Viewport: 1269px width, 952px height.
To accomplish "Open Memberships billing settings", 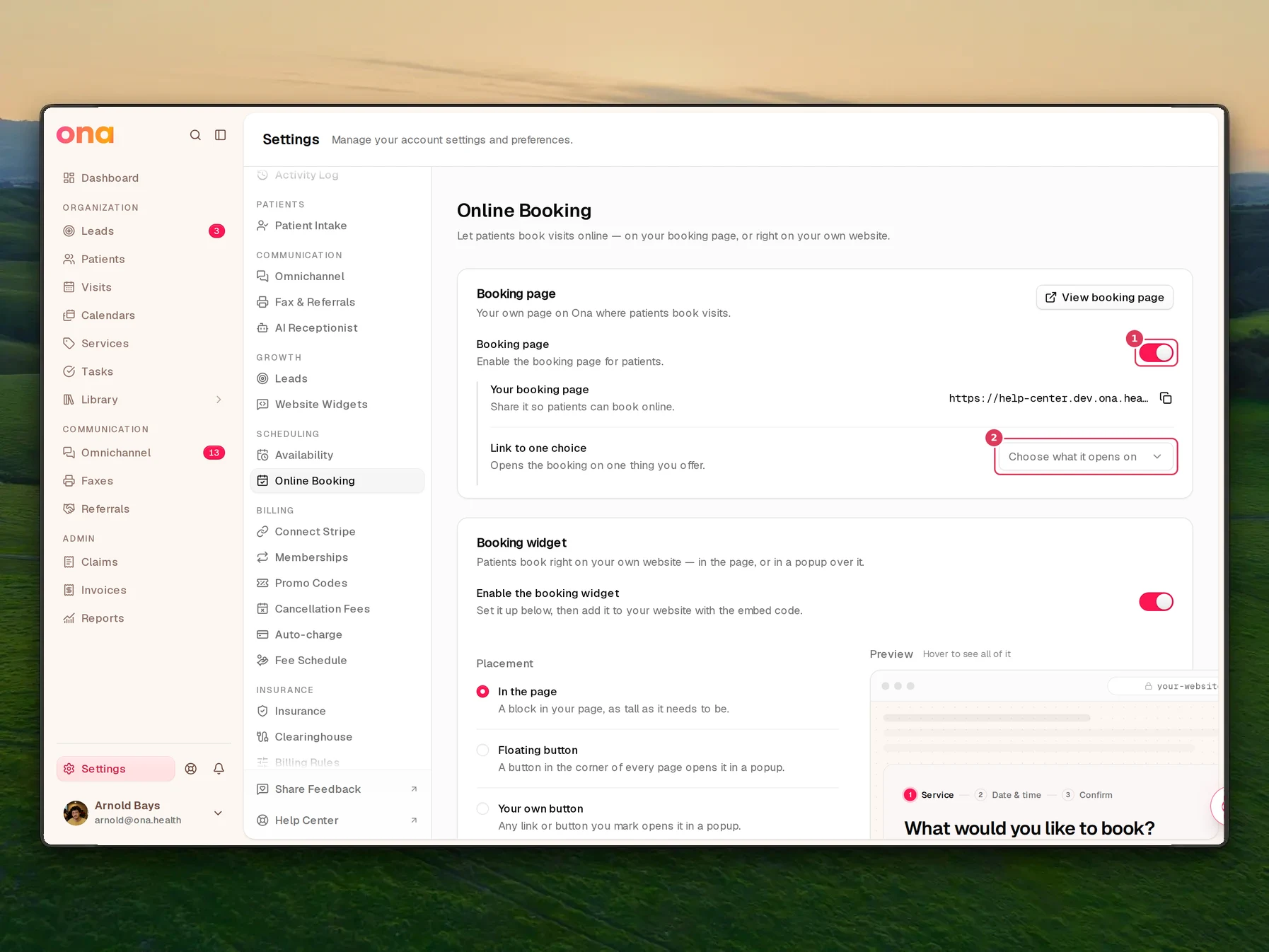I will 337,557.
